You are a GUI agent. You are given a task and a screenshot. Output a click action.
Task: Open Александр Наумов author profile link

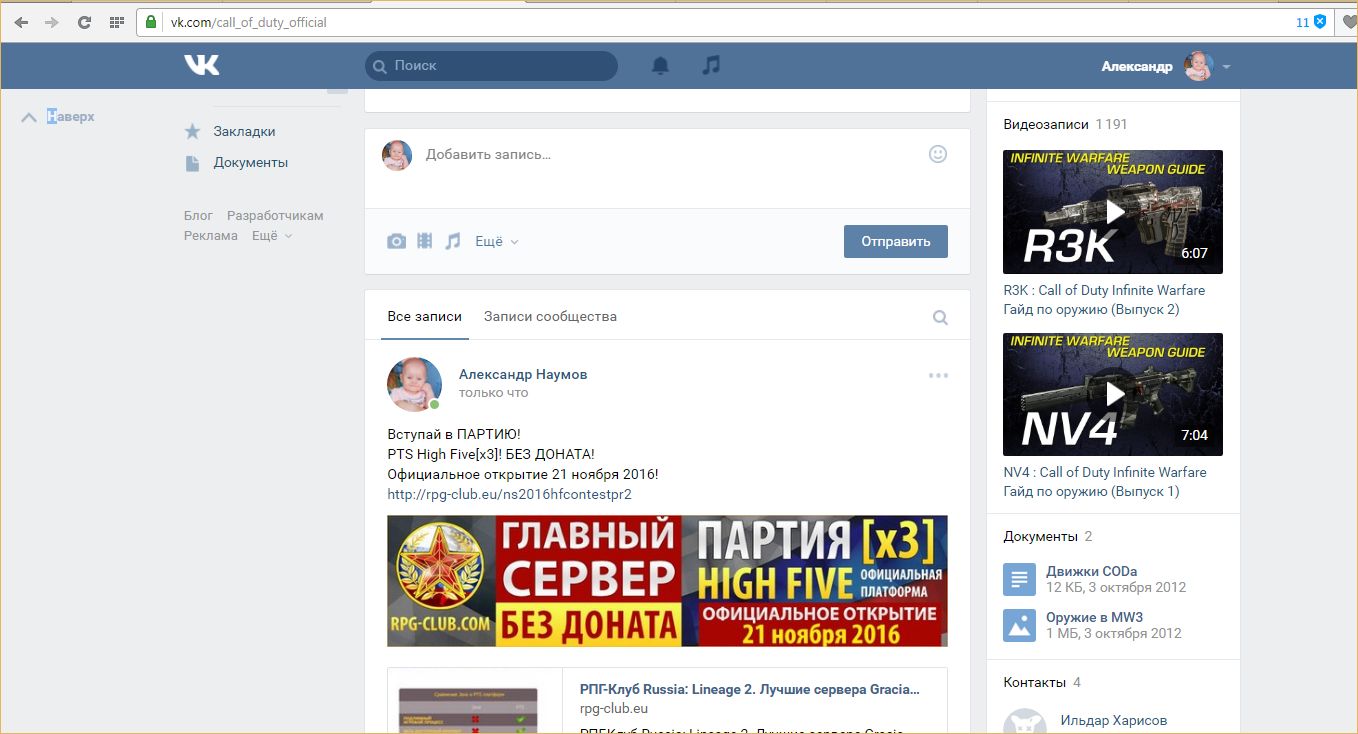tap(523, 374)
